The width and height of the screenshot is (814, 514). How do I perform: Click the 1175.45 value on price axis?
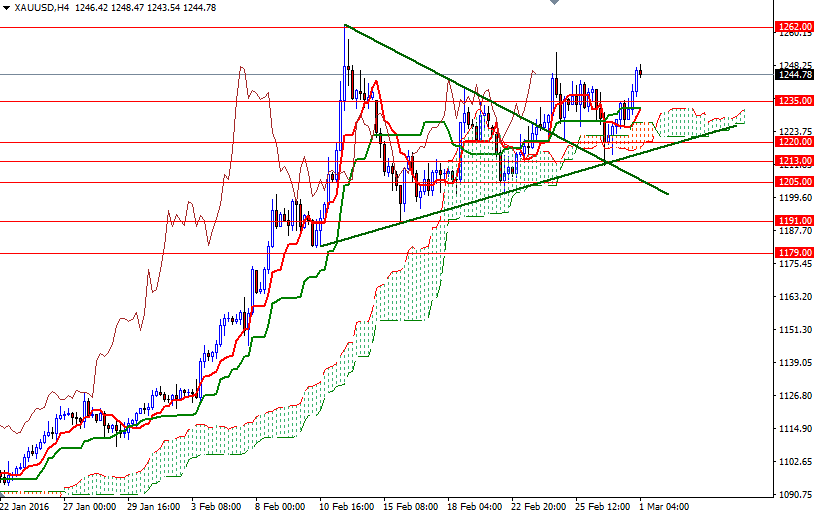795,264
